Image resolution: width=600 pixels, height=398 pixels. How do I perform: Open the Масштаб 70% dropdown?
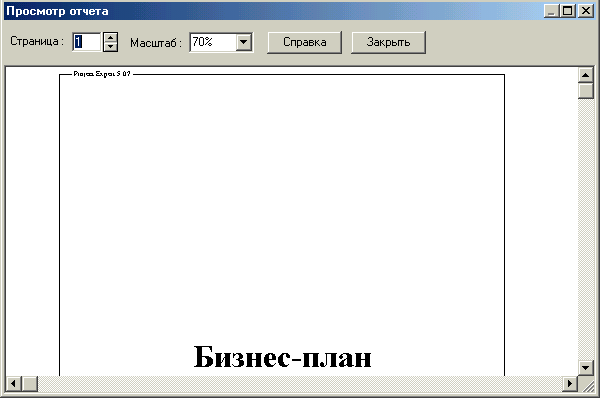(x=244, y=42)
